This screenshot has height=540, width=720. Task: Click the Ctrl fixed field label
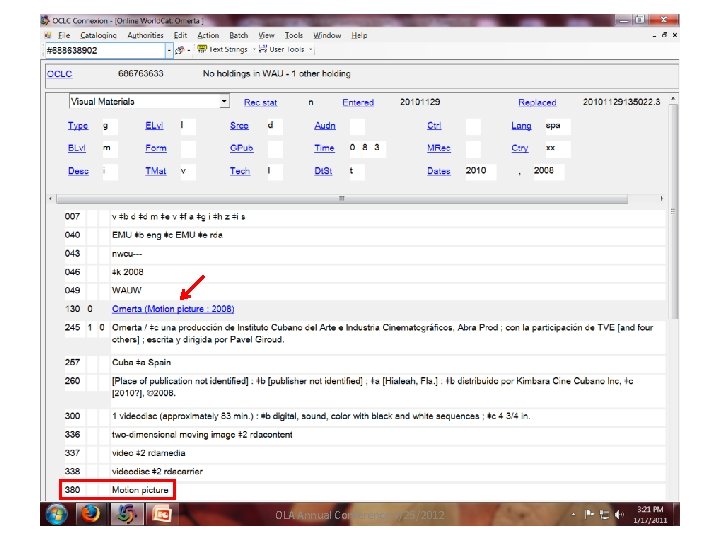tap(434, 125)
